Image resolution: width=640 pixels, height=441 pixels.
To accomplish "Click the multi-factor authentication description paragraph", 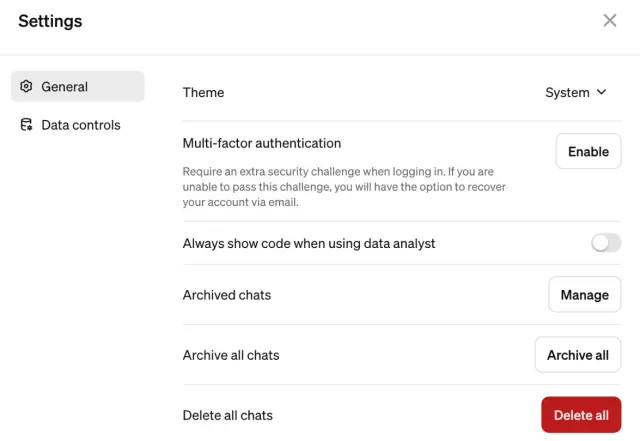I will click(338, 187).
